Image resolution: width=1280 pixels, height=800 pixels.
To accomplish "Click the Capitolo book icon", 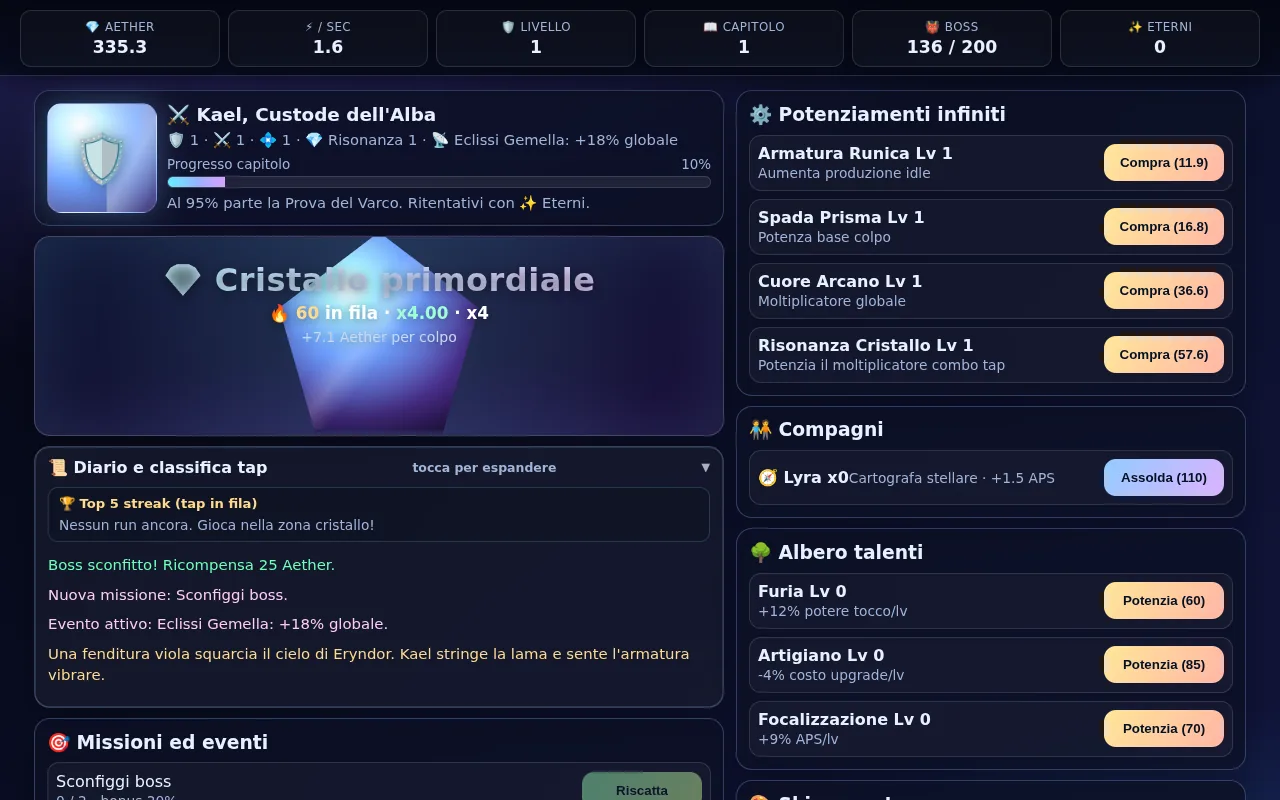I will (x=710, y=27).
